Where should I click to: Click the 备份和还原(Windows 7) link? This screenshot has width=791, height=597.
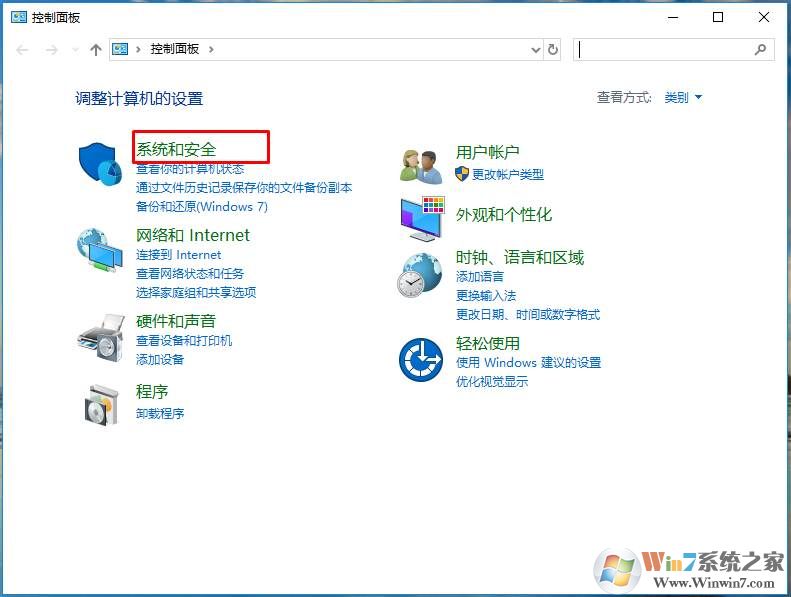(202, 206)
